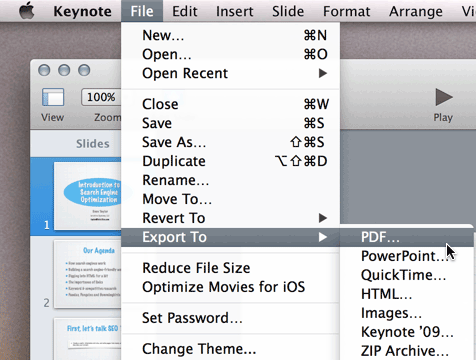Screen dimensions: 476x360
Task: Select Save in the File menu
Action: (231, 123)
